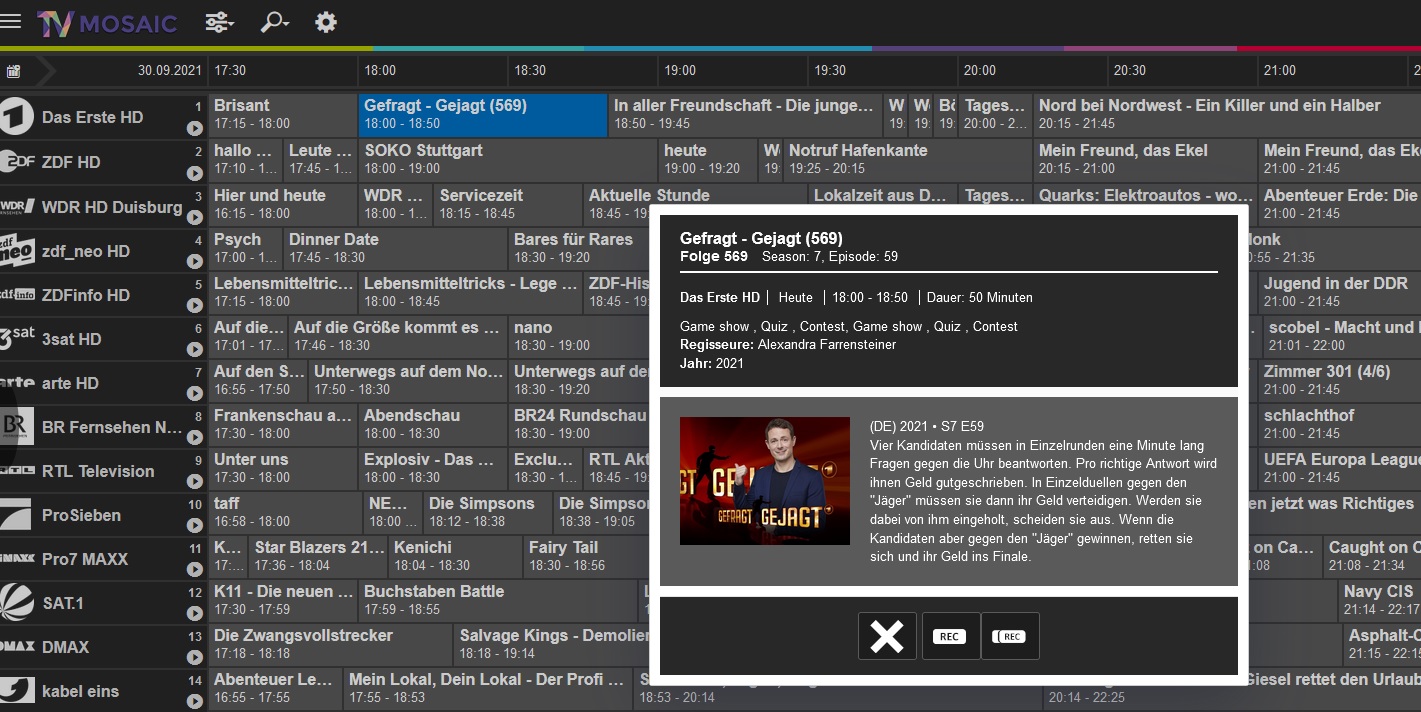The image size is (1421, 712).
Task: Click the 30.09.2021 date label
Action: (170, 71)
